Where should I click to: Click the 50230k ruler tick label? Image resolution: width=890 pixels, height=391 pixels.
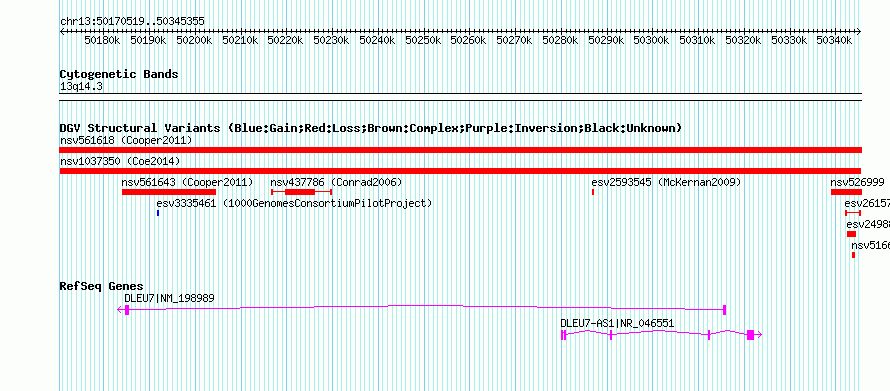pyautogui.click(x=331, y=40)
